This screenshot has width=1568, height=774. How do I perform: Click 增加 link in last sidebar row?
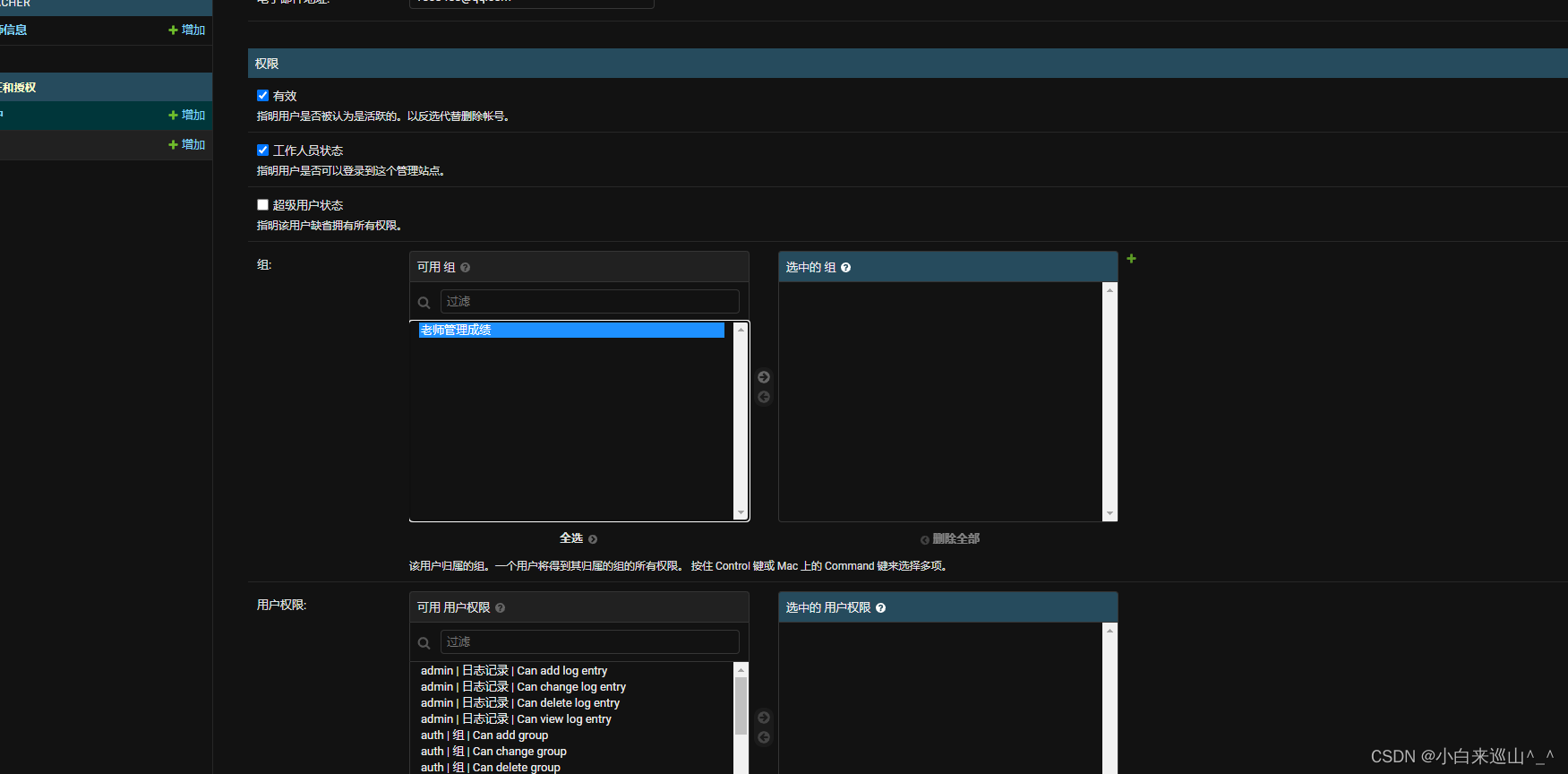click(x=186, y=144)
